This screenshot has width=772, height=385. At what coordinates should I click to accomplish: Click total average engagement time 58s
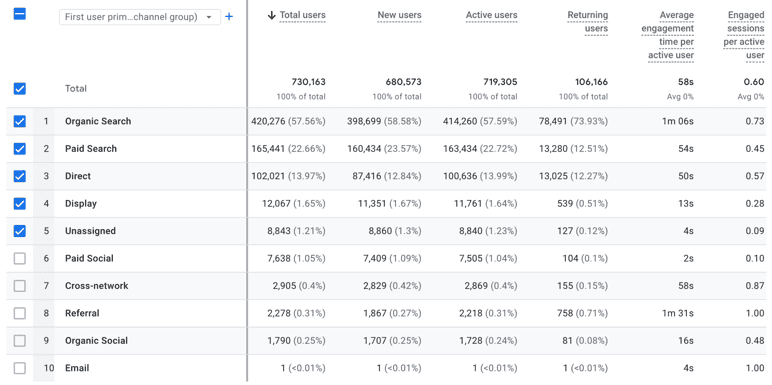tap(686, 82)
